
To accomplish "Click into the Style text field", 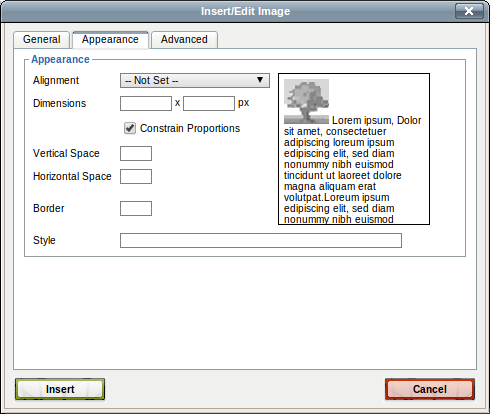I will pos(261,240).
